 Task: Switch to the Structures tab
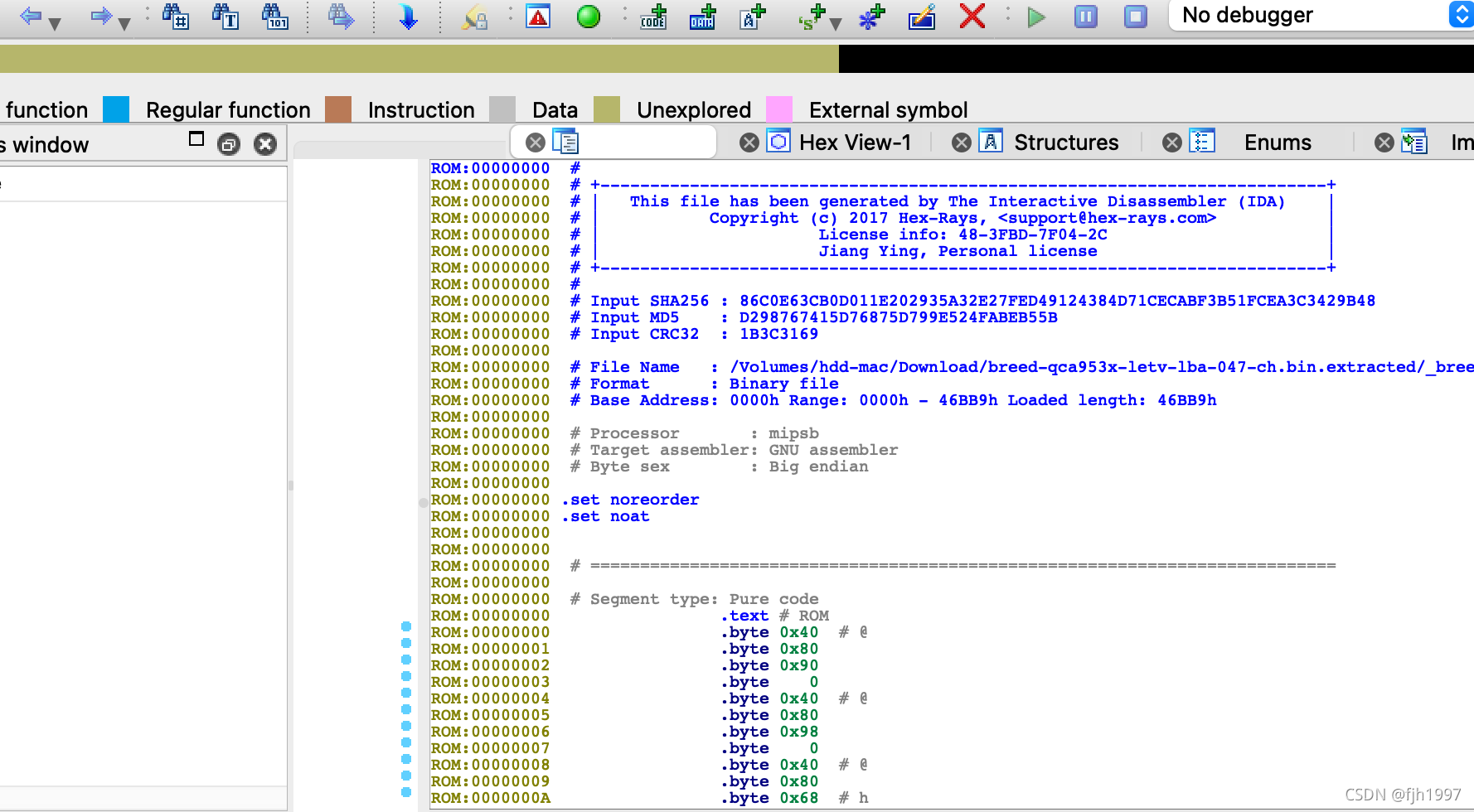[x=1065, y=143]
